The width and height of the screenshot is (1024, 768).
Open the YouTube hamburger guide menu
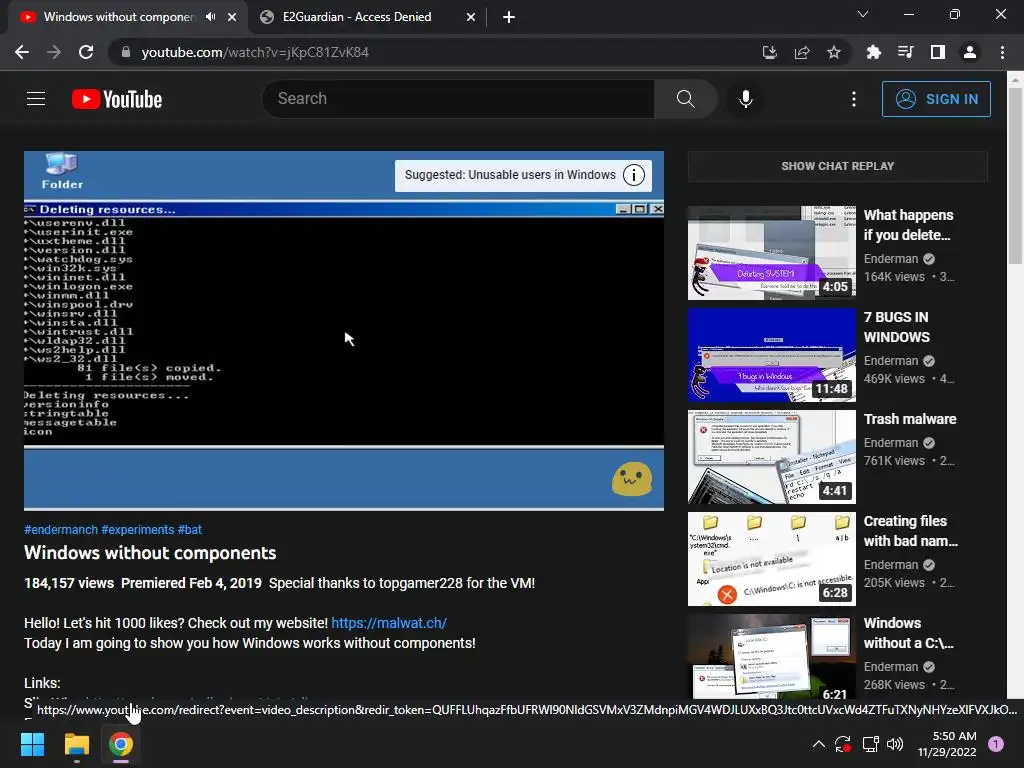(36, 99)
